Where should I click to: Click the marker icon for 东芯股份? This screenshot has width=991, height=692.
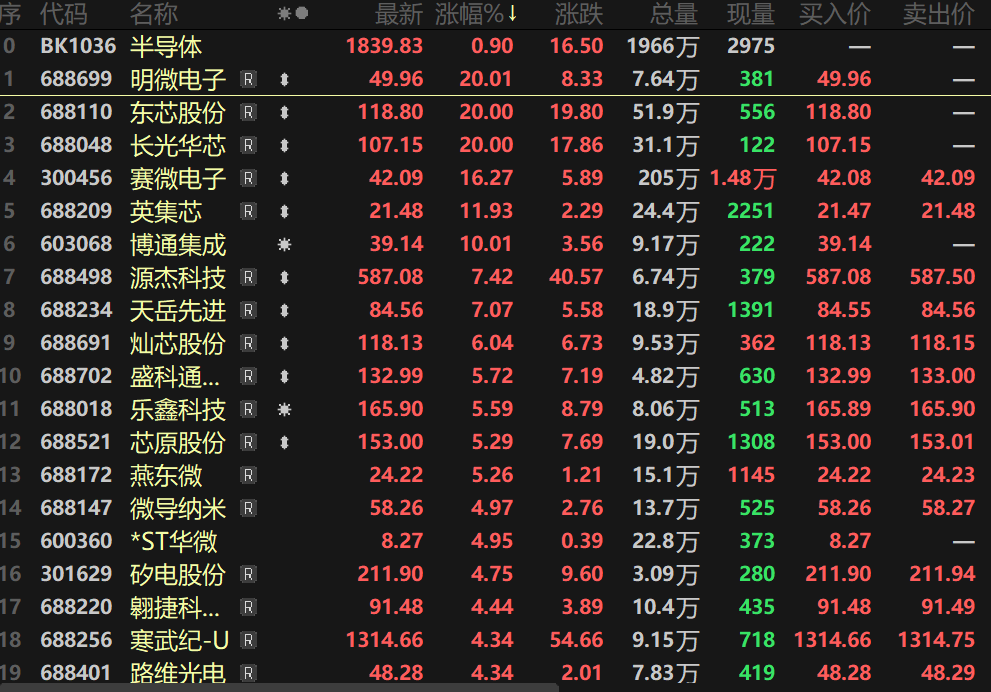[x=284, y=112]
